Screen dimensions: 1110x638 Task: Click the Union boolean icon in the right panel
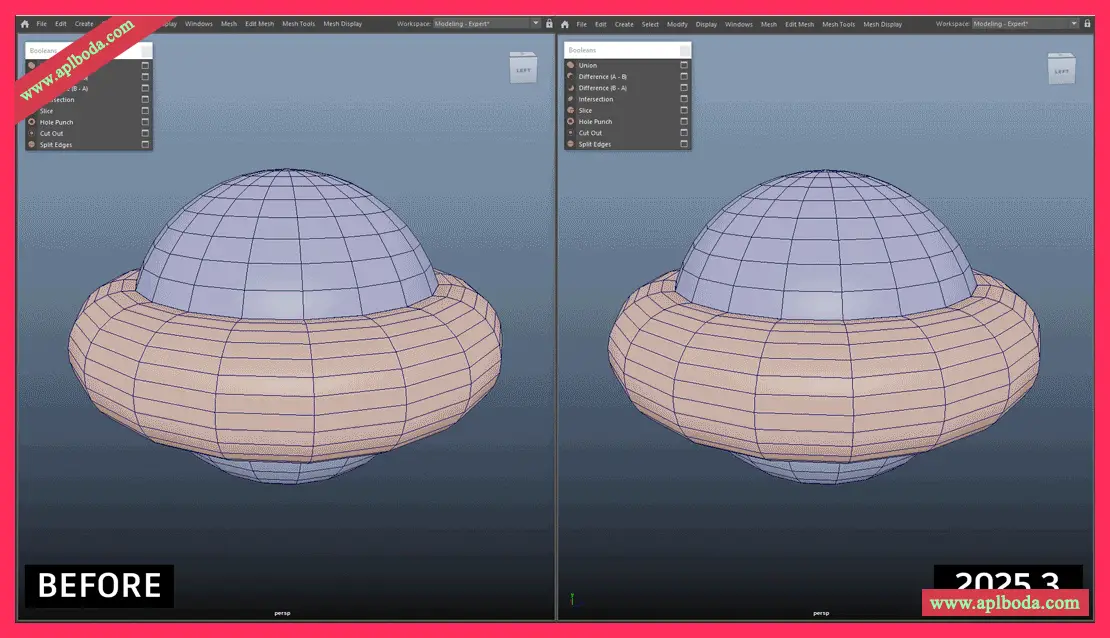tap(570, 65)
